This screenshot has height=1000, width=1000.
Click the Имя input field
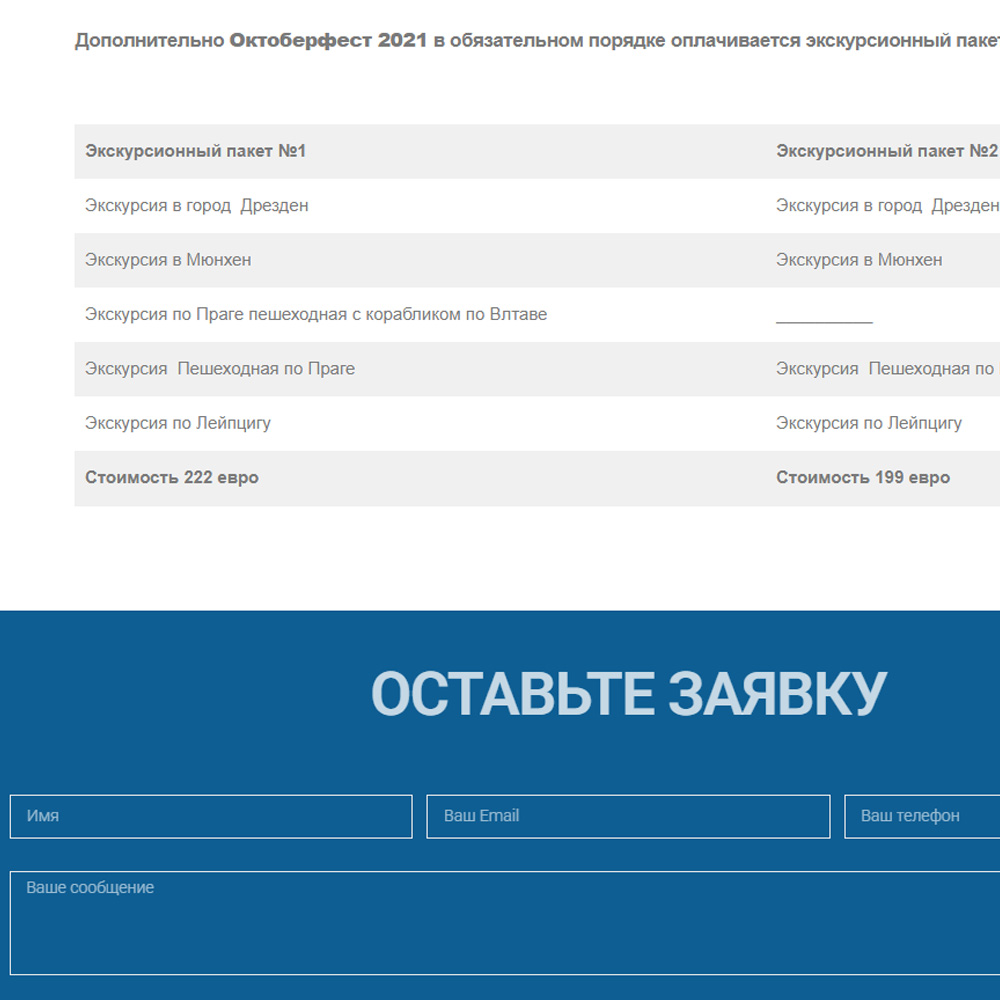point(210,816)
